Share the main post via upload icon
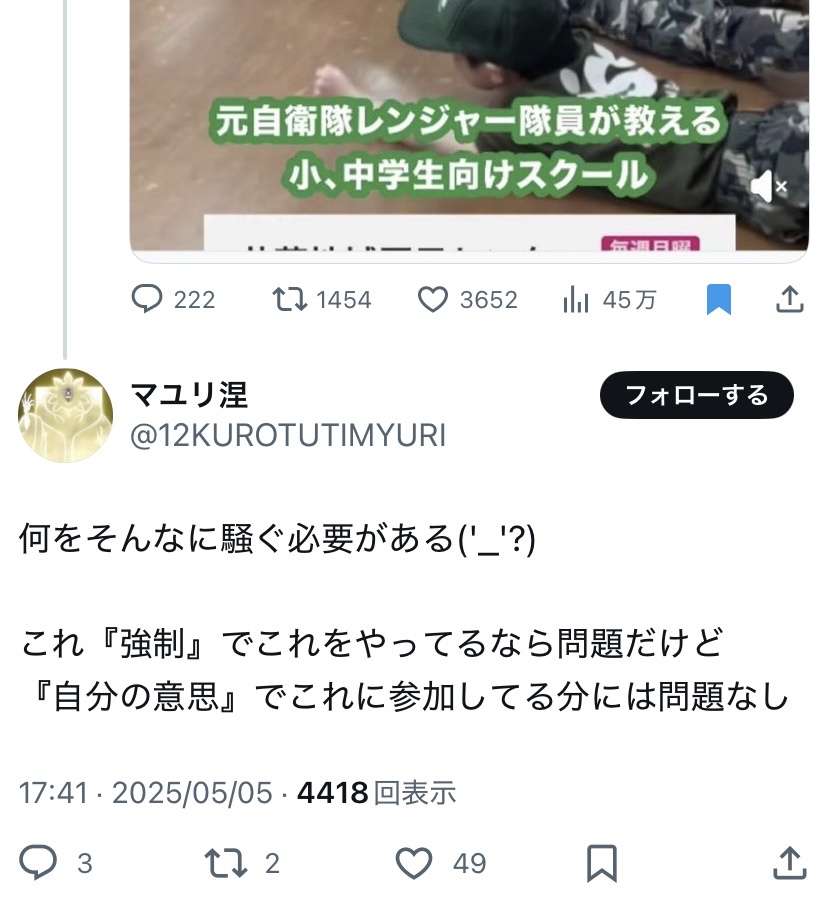The height and width of the screenshot is (904, 828). [x=789, y=863]
